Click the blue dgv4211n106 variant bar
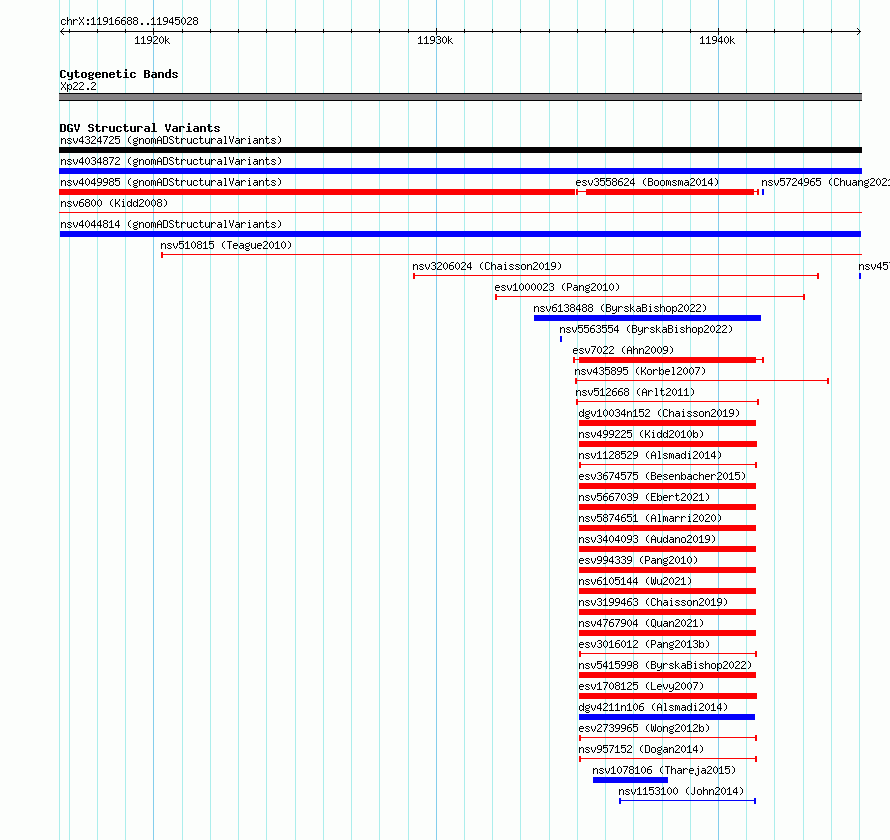The width and height of the screenshot is (890, 840). coord(667,717)
